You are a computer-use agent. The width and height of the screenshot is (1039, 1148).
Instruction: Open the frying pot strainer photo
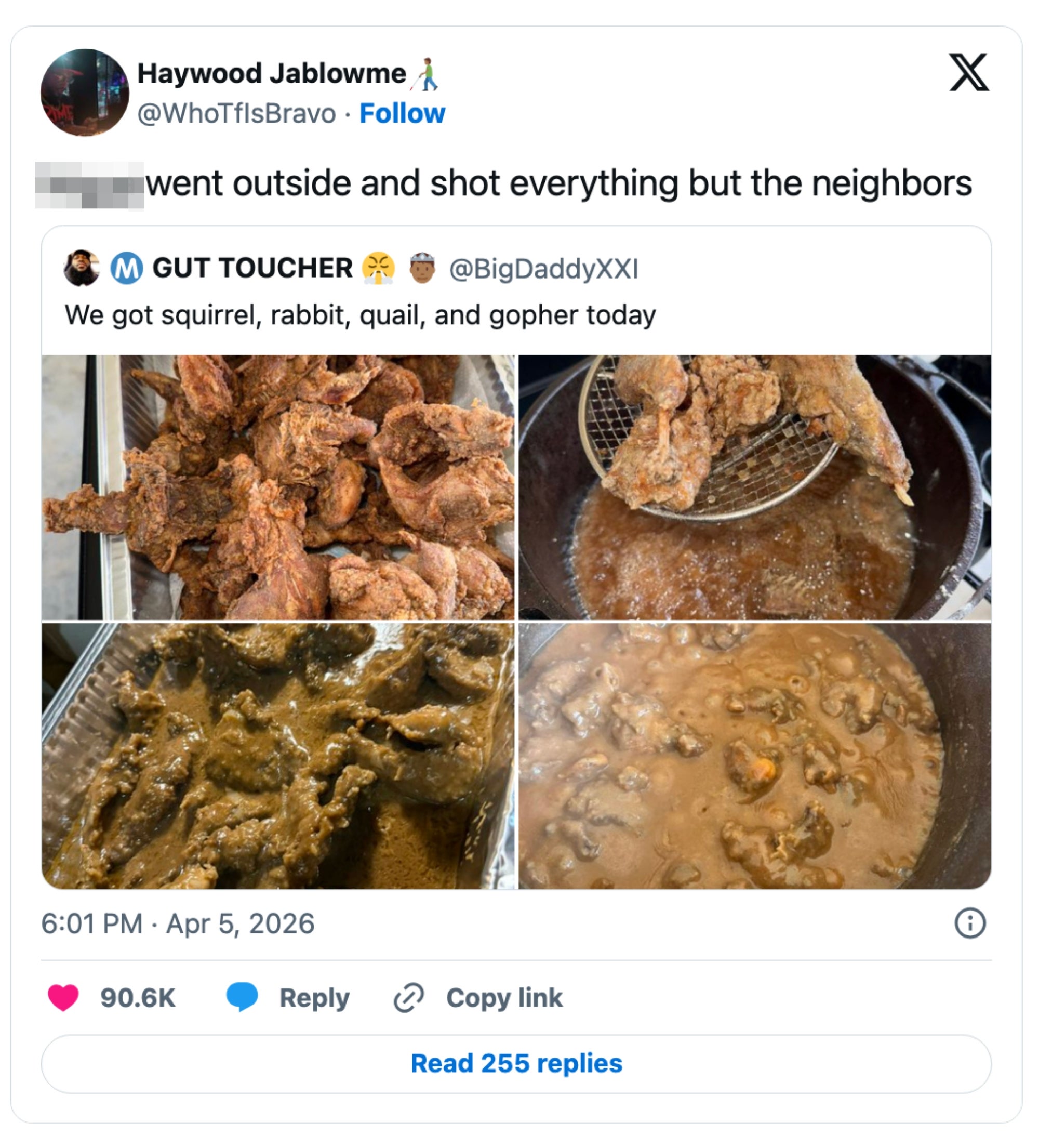[754, 487]
